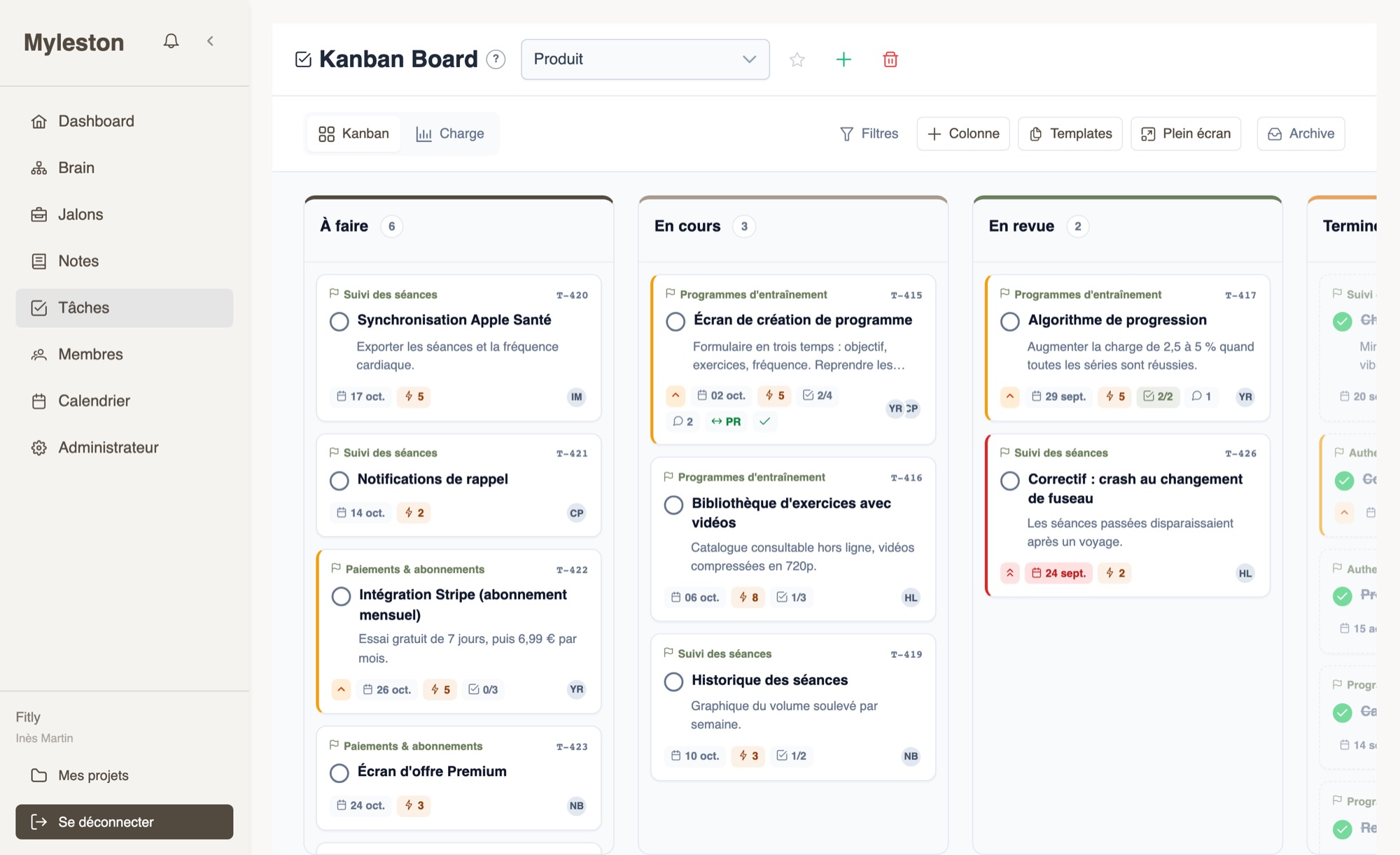Click red 24 sept. overdue date badge
Image resolution: width=1400 pixels, height=855 pixels.
click(1058, 573)
